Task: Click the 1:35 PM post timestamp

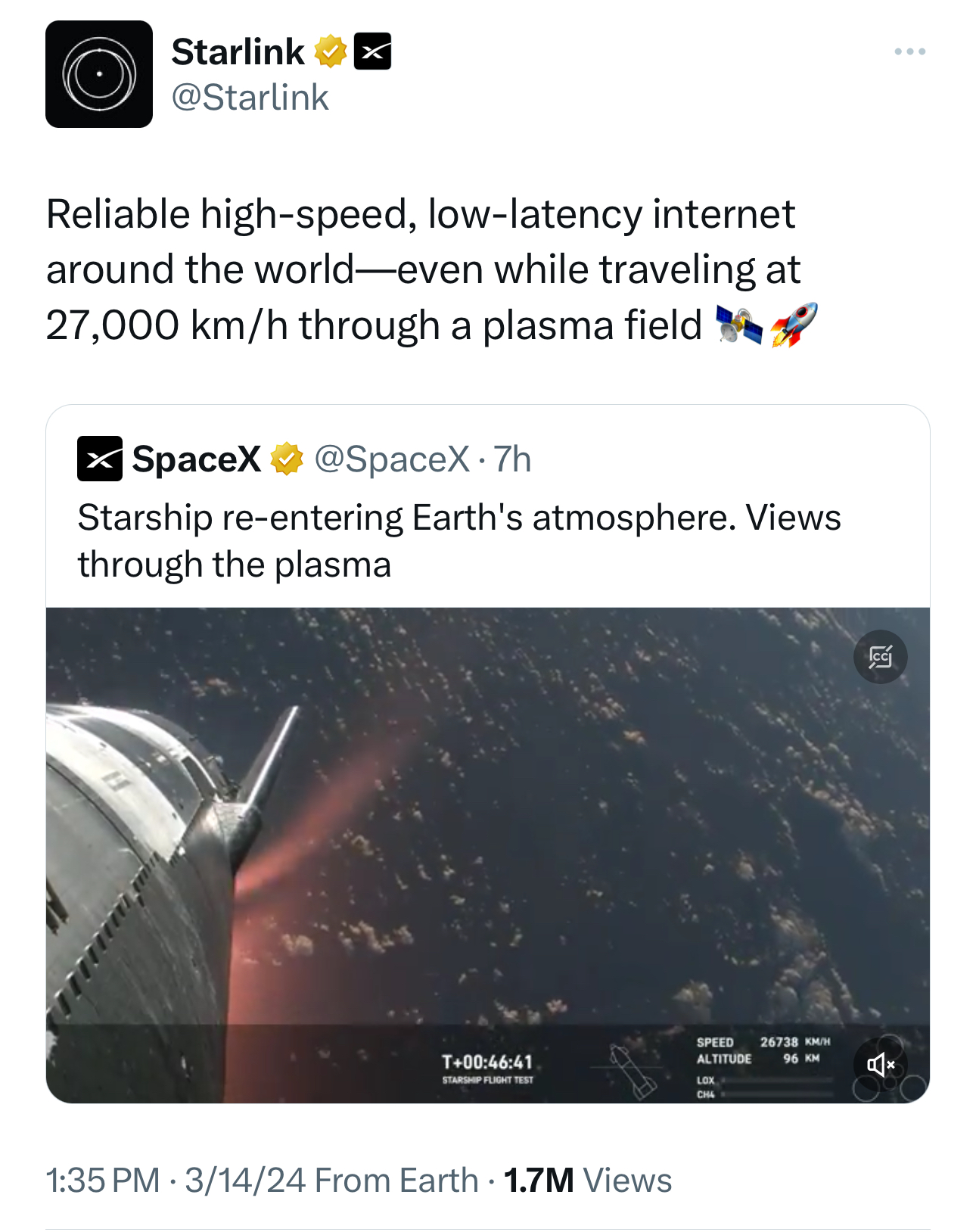Action: coord(103,1181)
